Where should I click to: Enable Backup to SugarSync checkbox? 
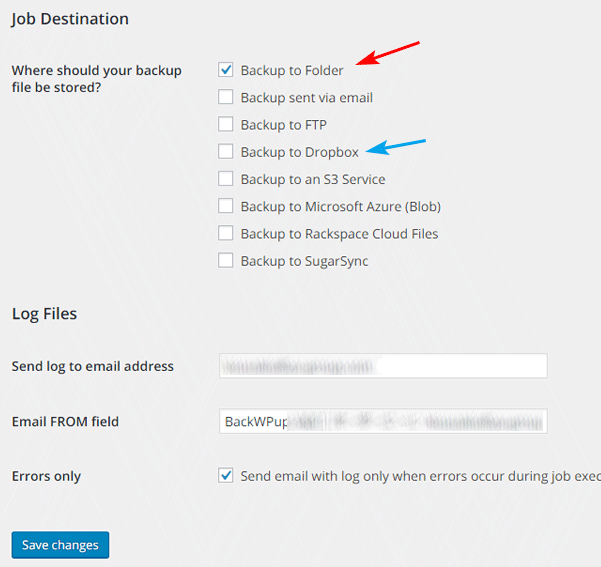pyautogui.click(x=225, y=260)
